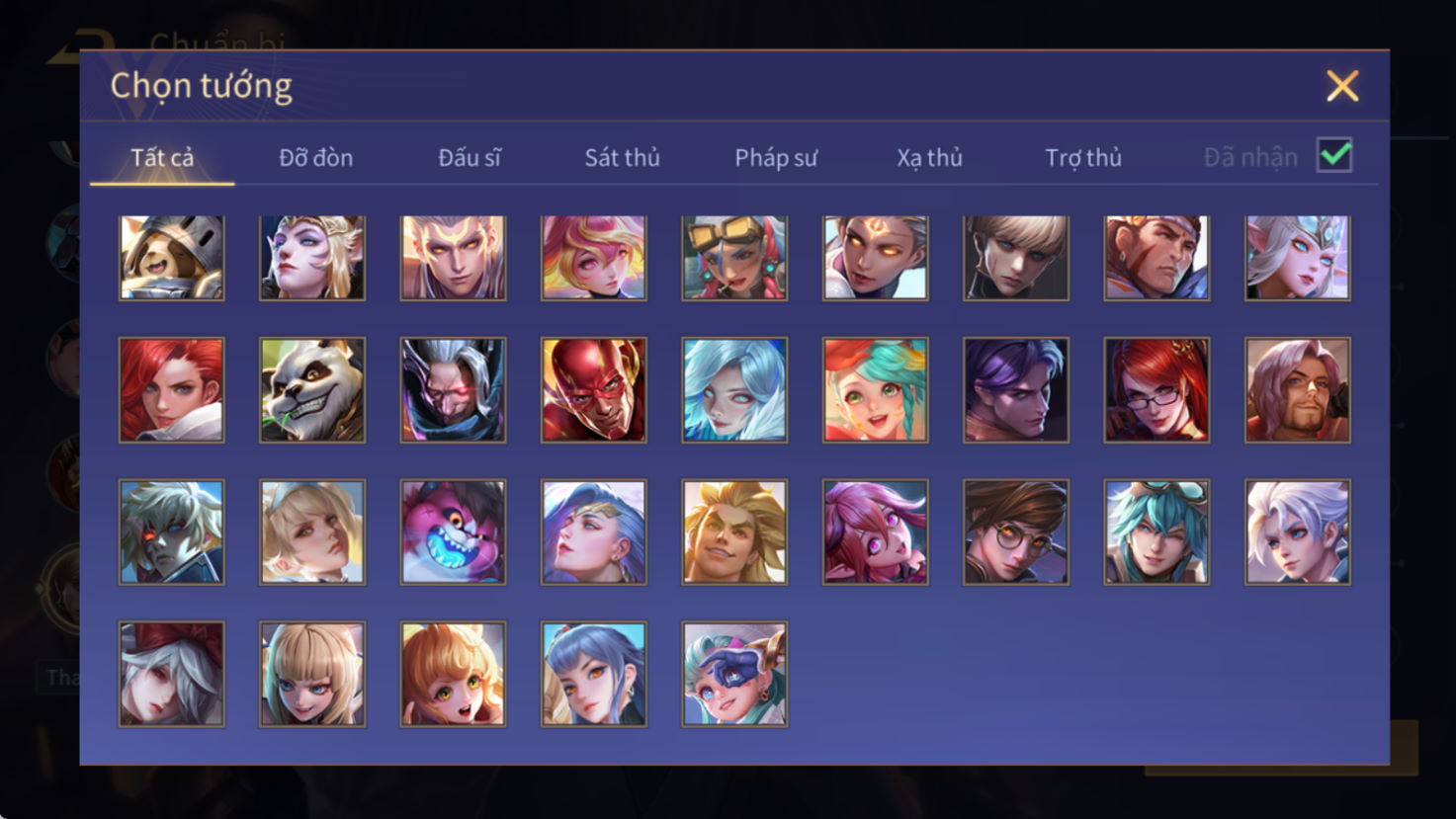Viewport: 1456px width, 819px height.
Task: Select the orange-haired fox-eared girl hero
Action: point(453,674)
